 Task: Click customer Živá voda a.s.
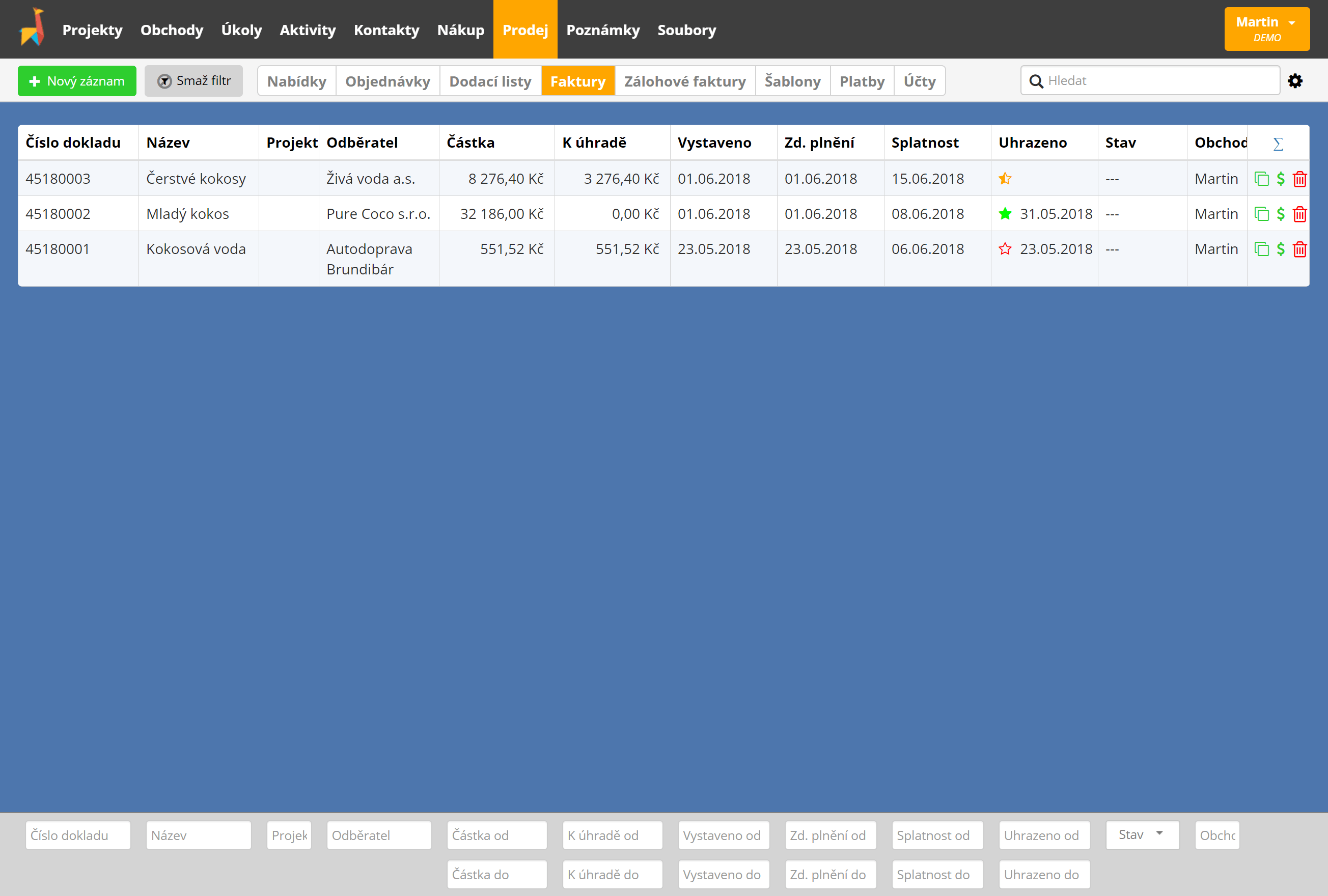(371, 179)
